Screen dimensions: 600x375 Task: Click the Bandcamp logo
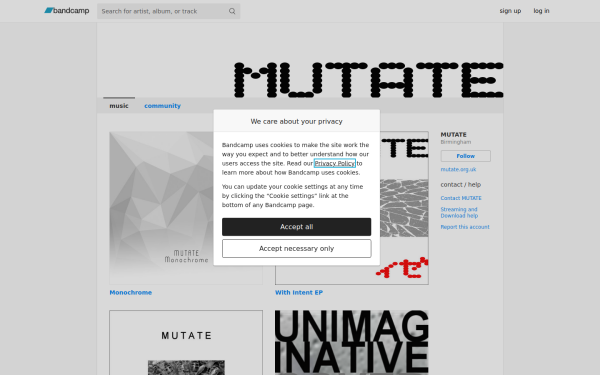pos(67,11)
